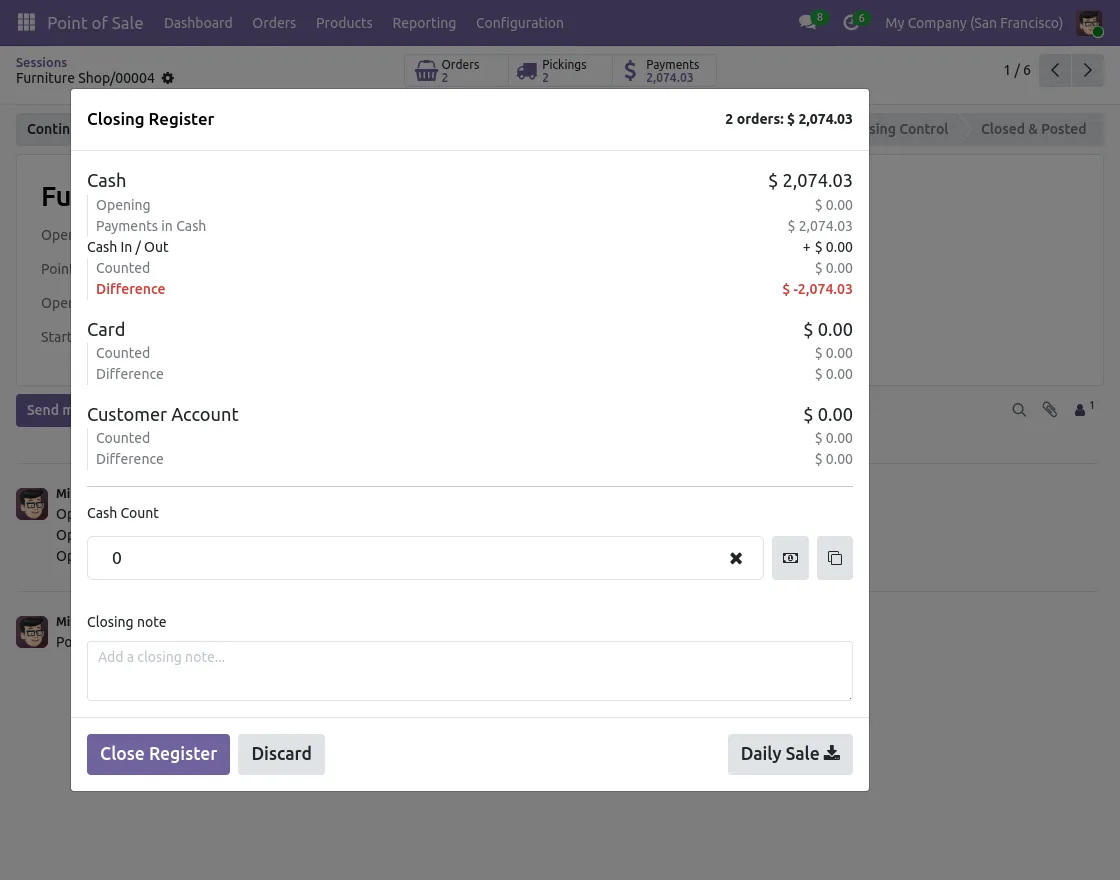This screenshot has width=1120, height=880.
Task: Click the red Difference label under Cash
Action: click(x=131, y=289)
